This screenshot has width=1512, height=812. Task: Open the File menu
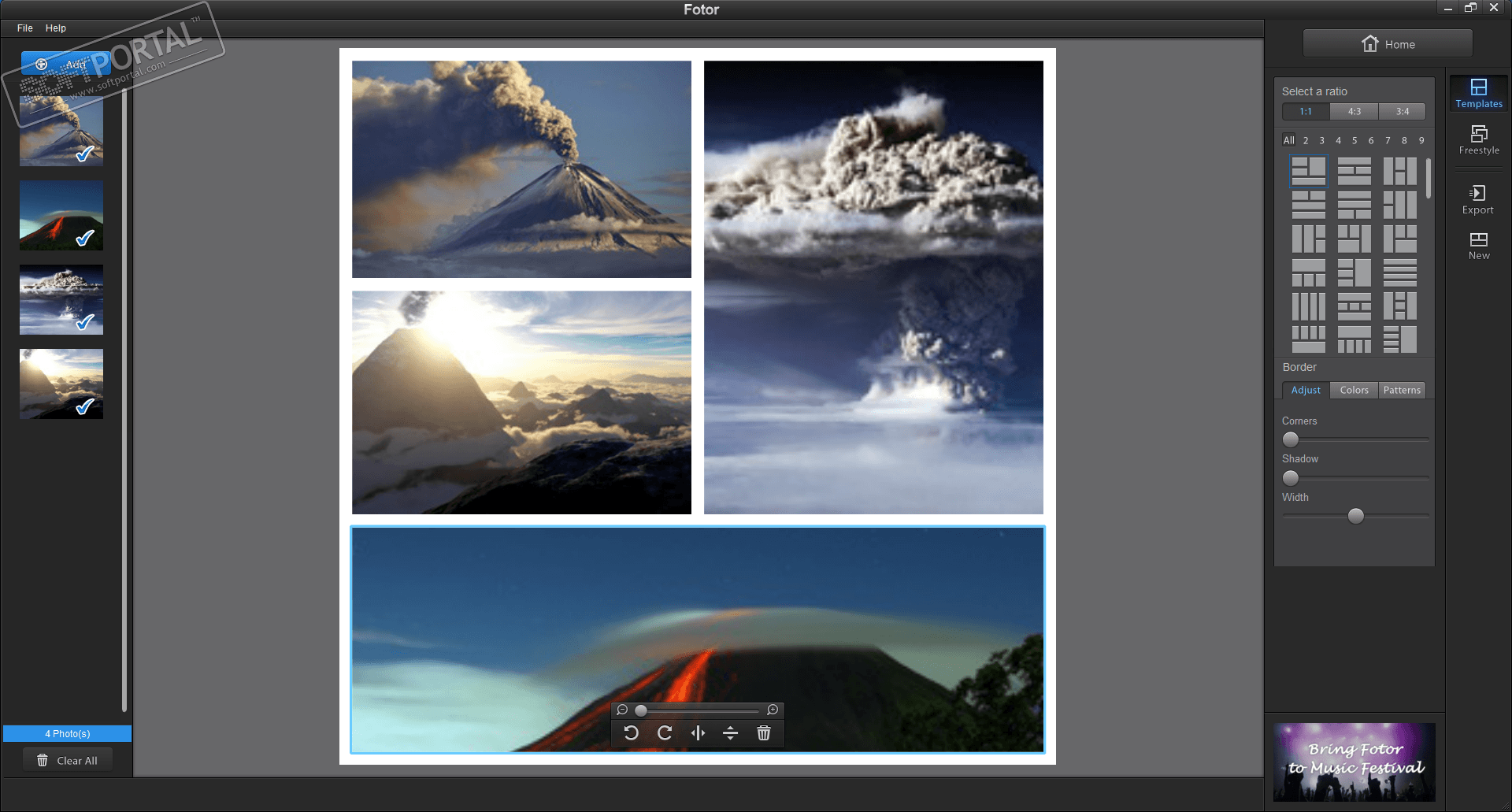coord(25,28)
